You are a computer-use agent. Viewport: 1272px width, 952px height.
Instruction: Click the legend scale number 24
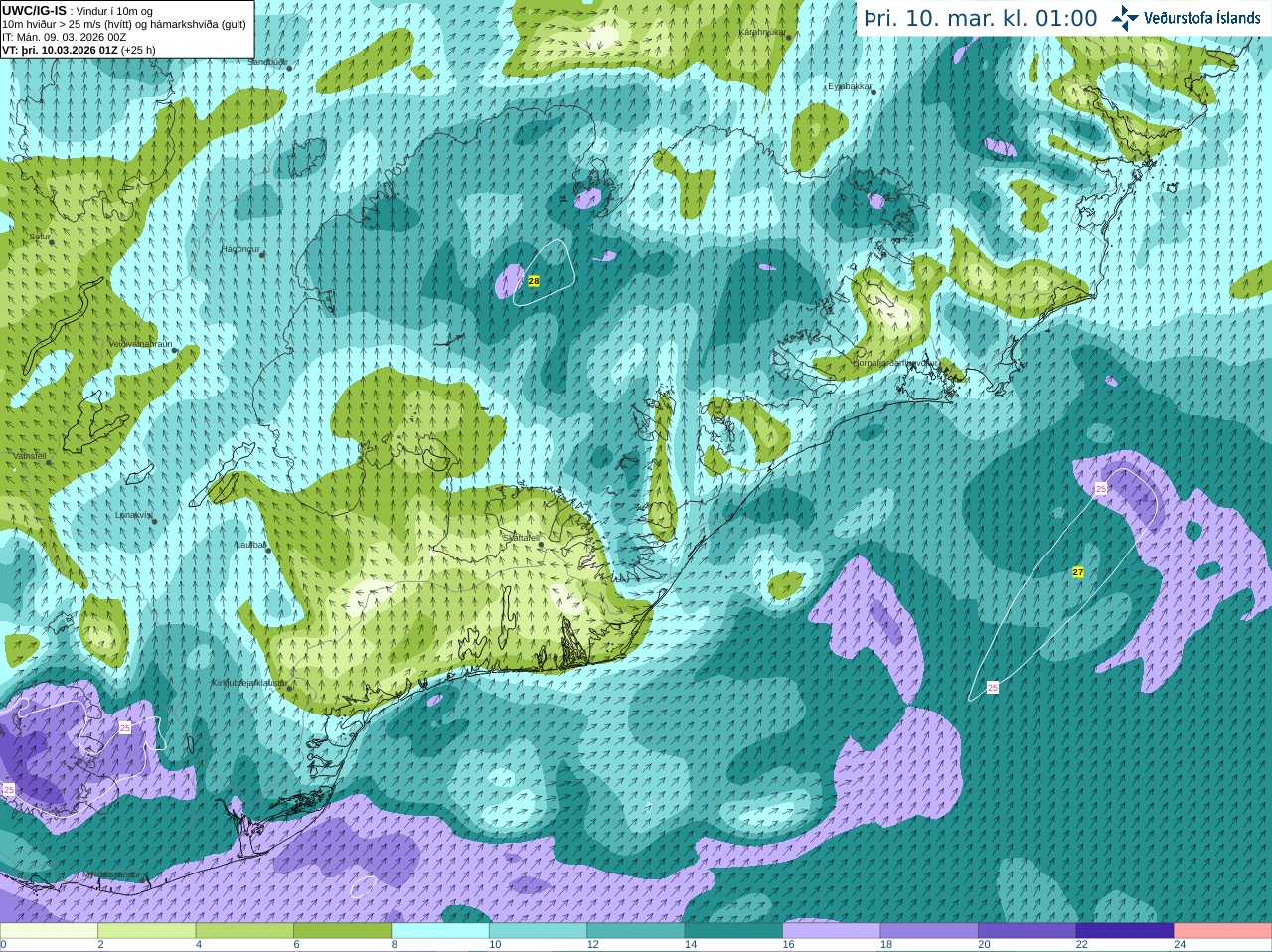(1180, 945)
